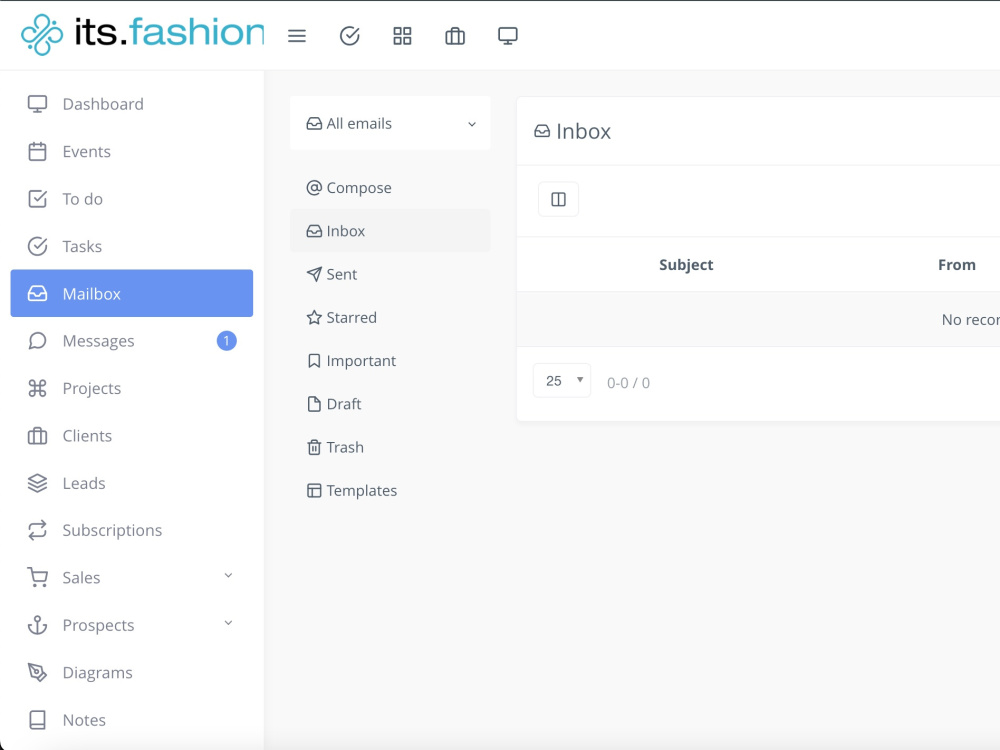Click the Events calendar icon in sidebar
Viewport: 1000px width, 750px height.
tap(38, 151)
